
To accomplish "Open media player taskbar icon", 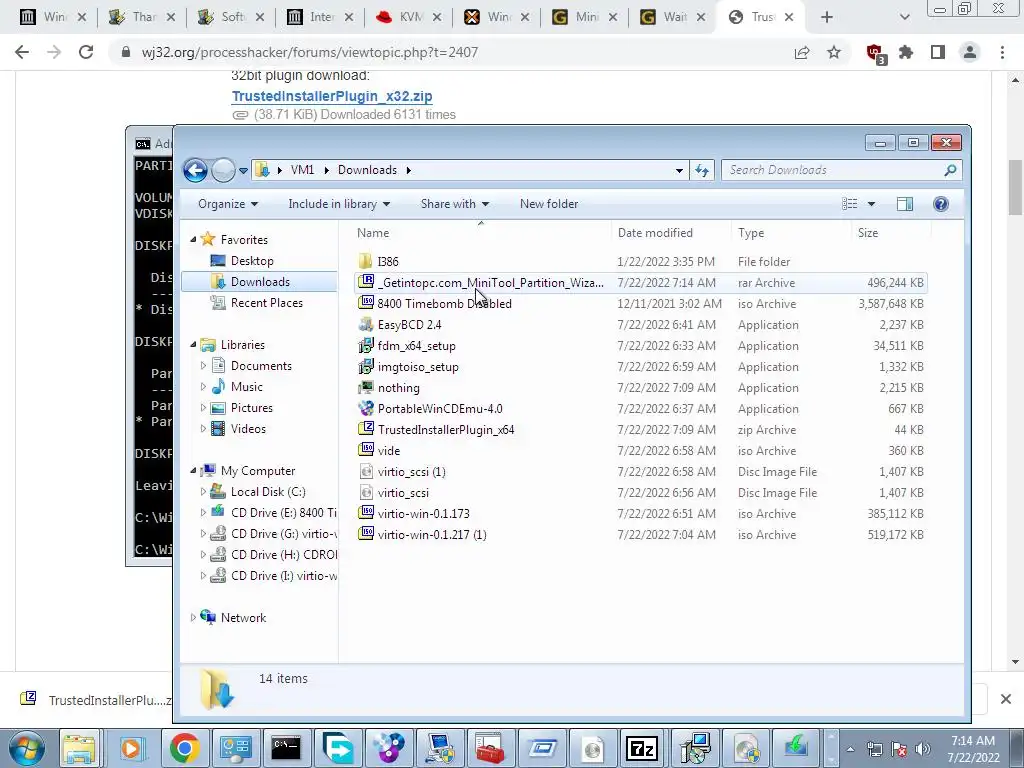I will pyautogui.click(x=131, y=748).
